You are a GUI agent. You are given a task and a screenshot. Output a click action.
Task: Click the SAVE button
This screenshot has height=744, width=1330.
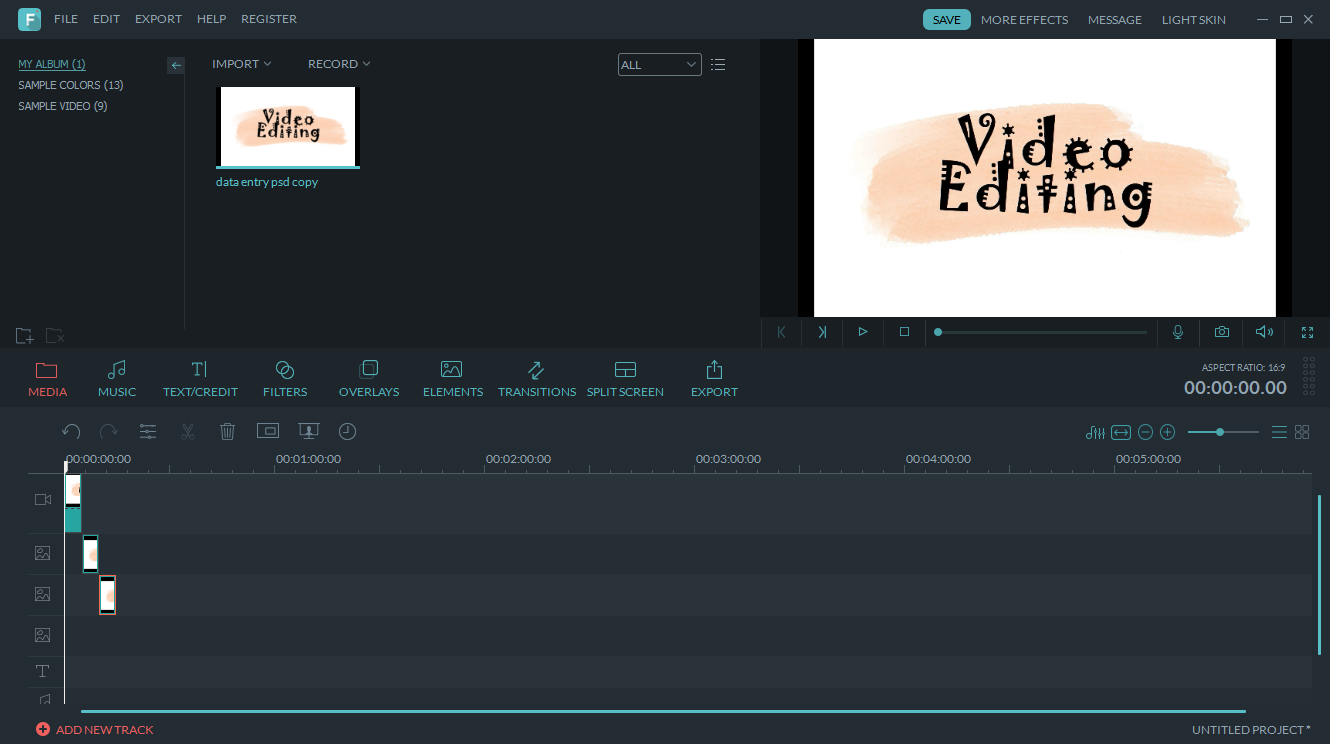tap(946, 20)
